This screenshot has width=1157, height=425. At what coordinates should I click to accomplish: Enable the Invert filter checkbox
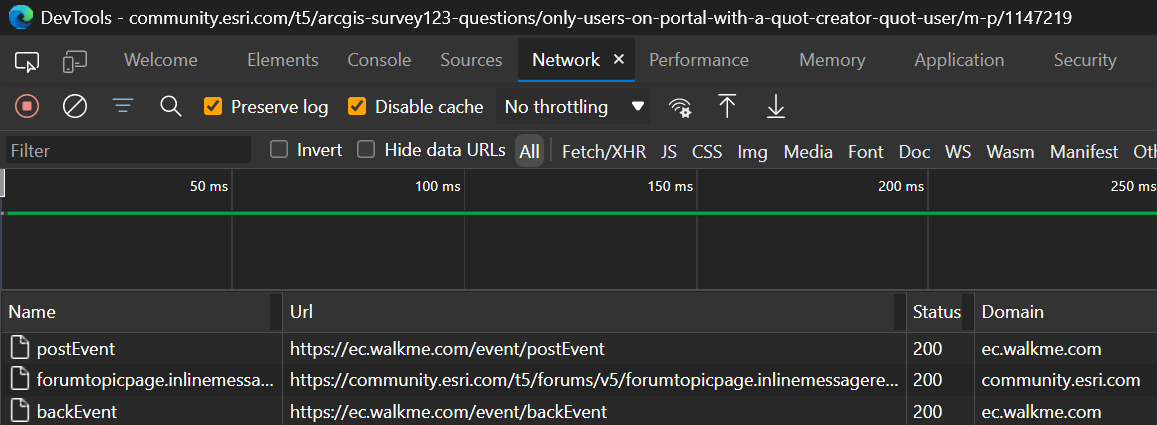[280, 150]
